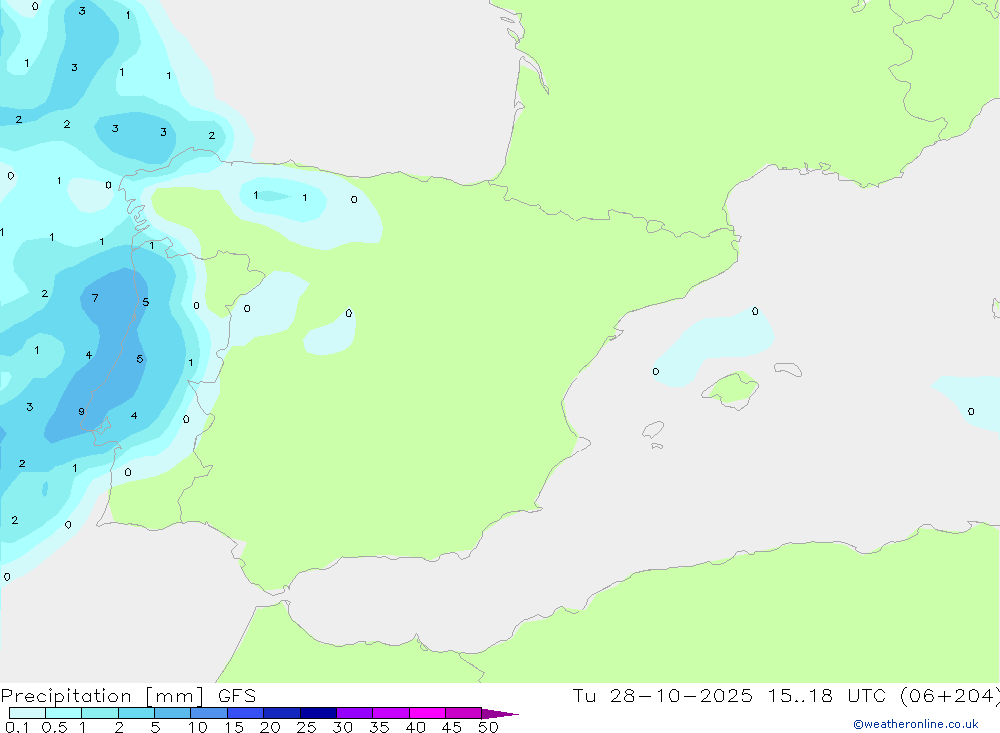
Task: Click the '15' legend scale label
Action: click(x=234, y=727)
